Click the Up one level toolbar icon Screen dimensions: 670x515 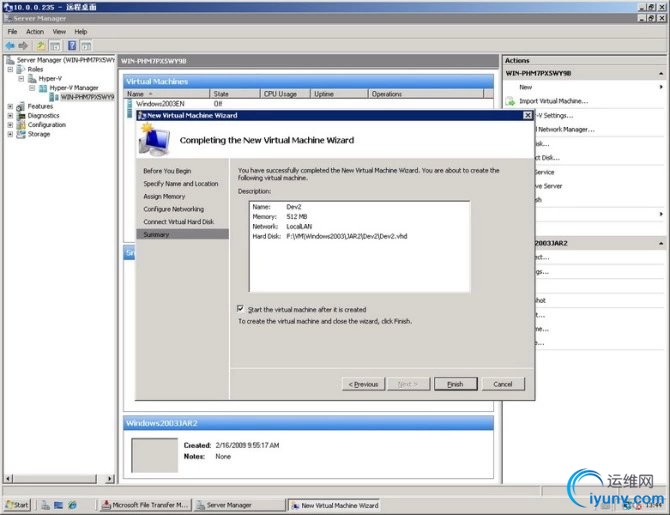click(x=41, y=45)
